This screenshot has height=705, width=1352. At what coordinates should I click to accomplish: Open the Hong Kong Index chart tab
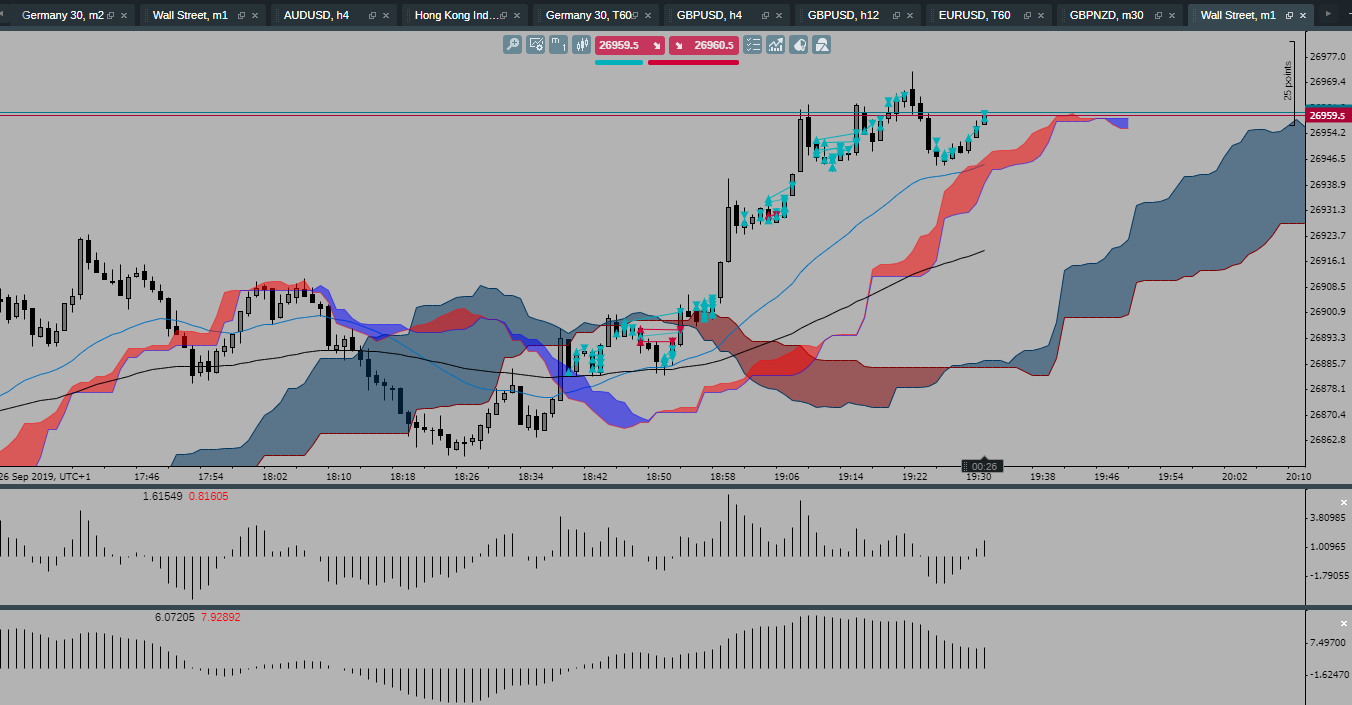(x=456, y=15)
